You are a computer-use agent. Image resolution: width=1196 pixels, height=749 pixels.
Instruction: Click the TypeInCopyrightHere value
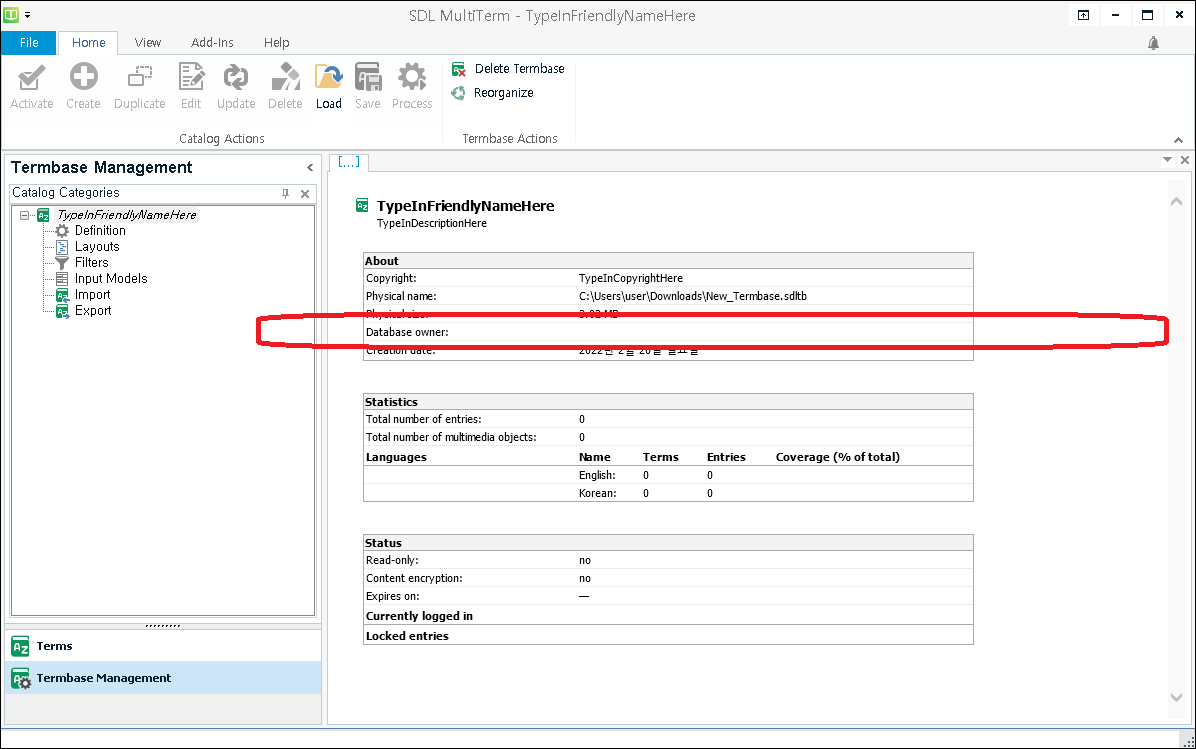tap(631, 278)
